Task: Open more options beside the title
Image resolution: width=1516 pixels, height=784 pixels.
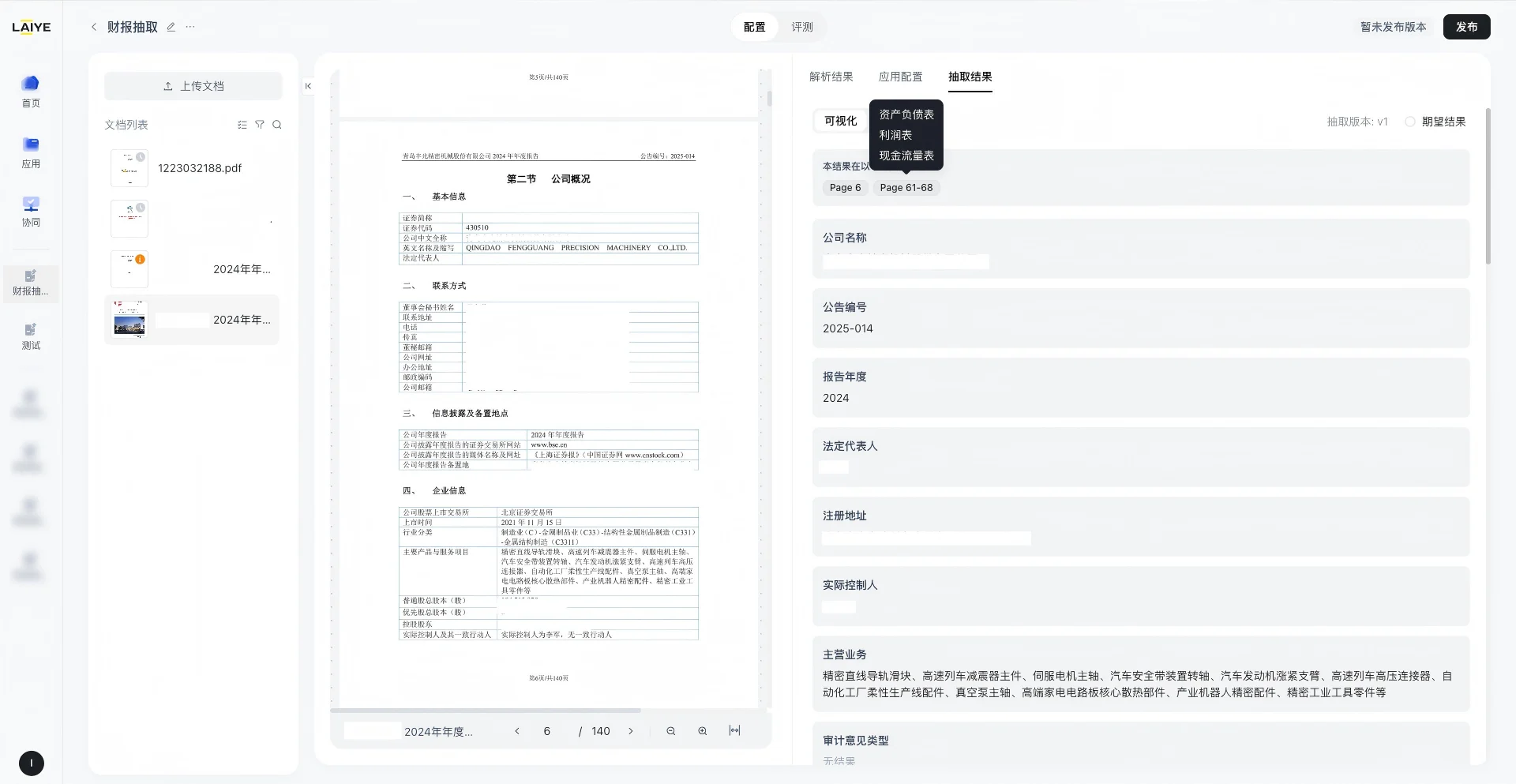Action: [x=190, y=27]
